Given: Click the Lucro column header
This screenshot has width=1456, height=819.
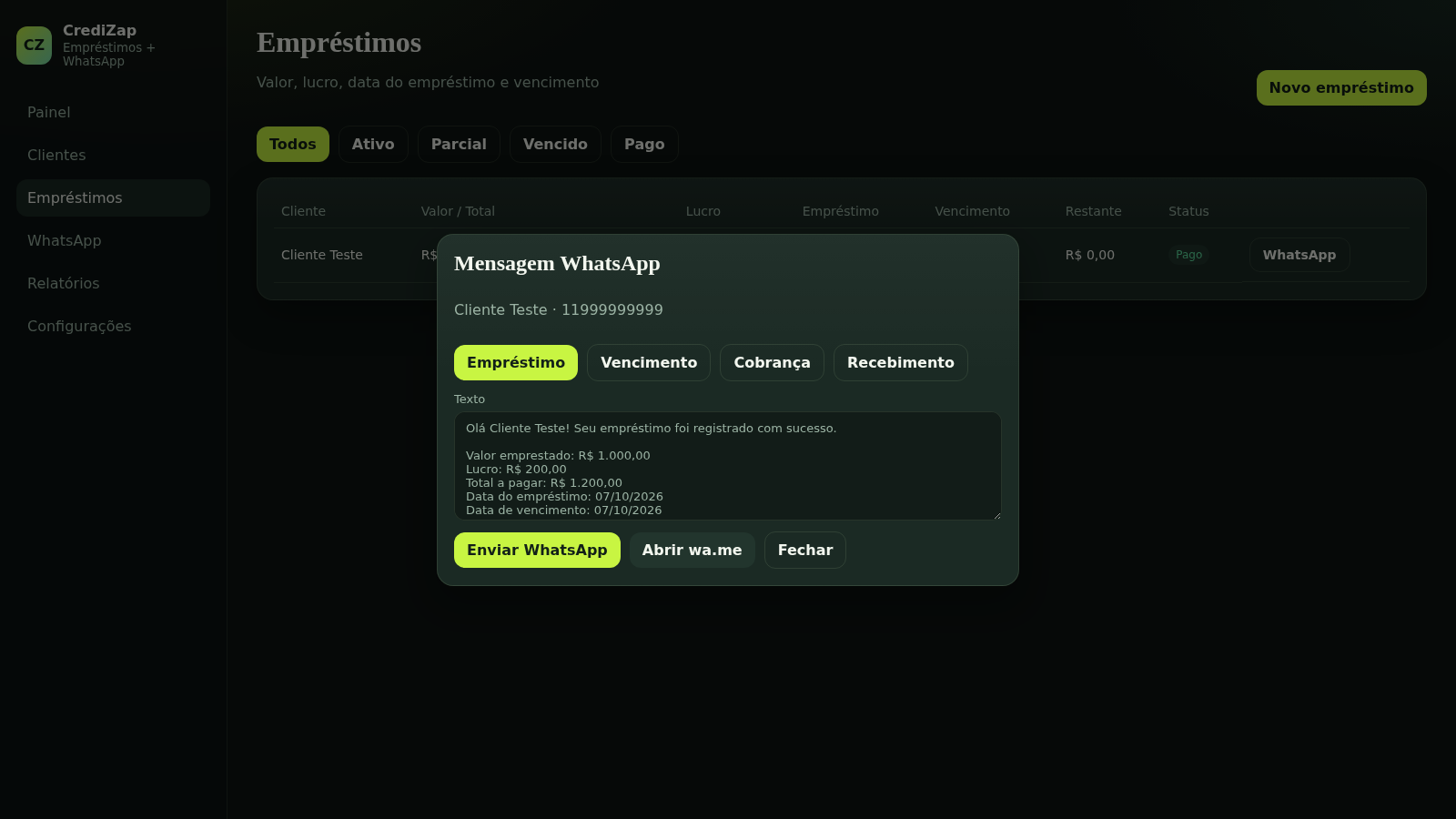Looking at the screenshot, I should click(703, 211).
